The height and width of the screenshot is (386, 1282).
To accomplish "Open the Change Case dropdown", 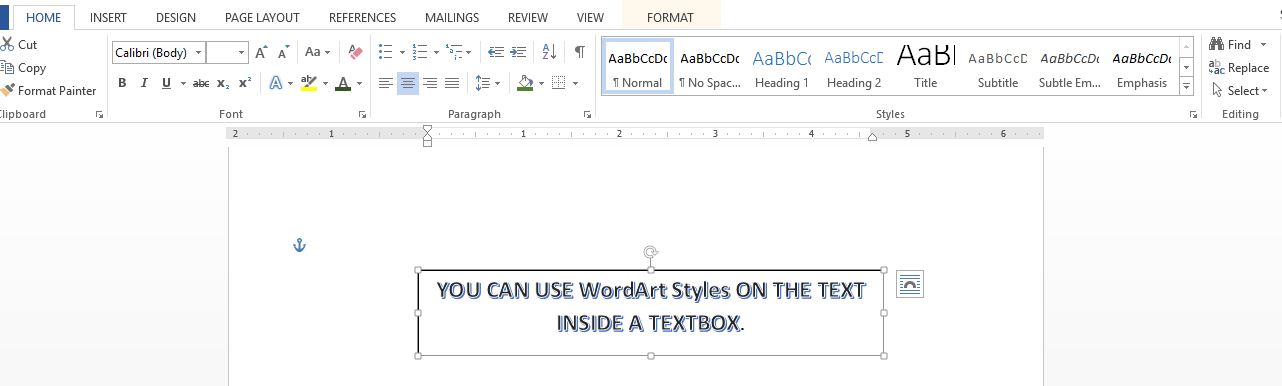I will pyautogui.click(x=318, y=52).
